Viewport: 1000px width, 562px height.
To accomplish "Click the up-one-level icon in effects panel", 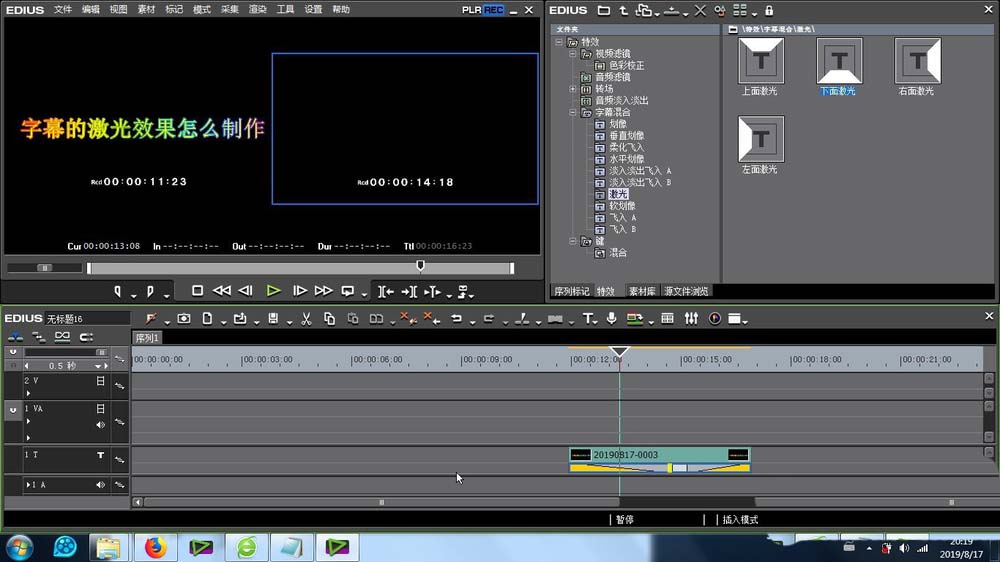I will [x=623, y=10].
